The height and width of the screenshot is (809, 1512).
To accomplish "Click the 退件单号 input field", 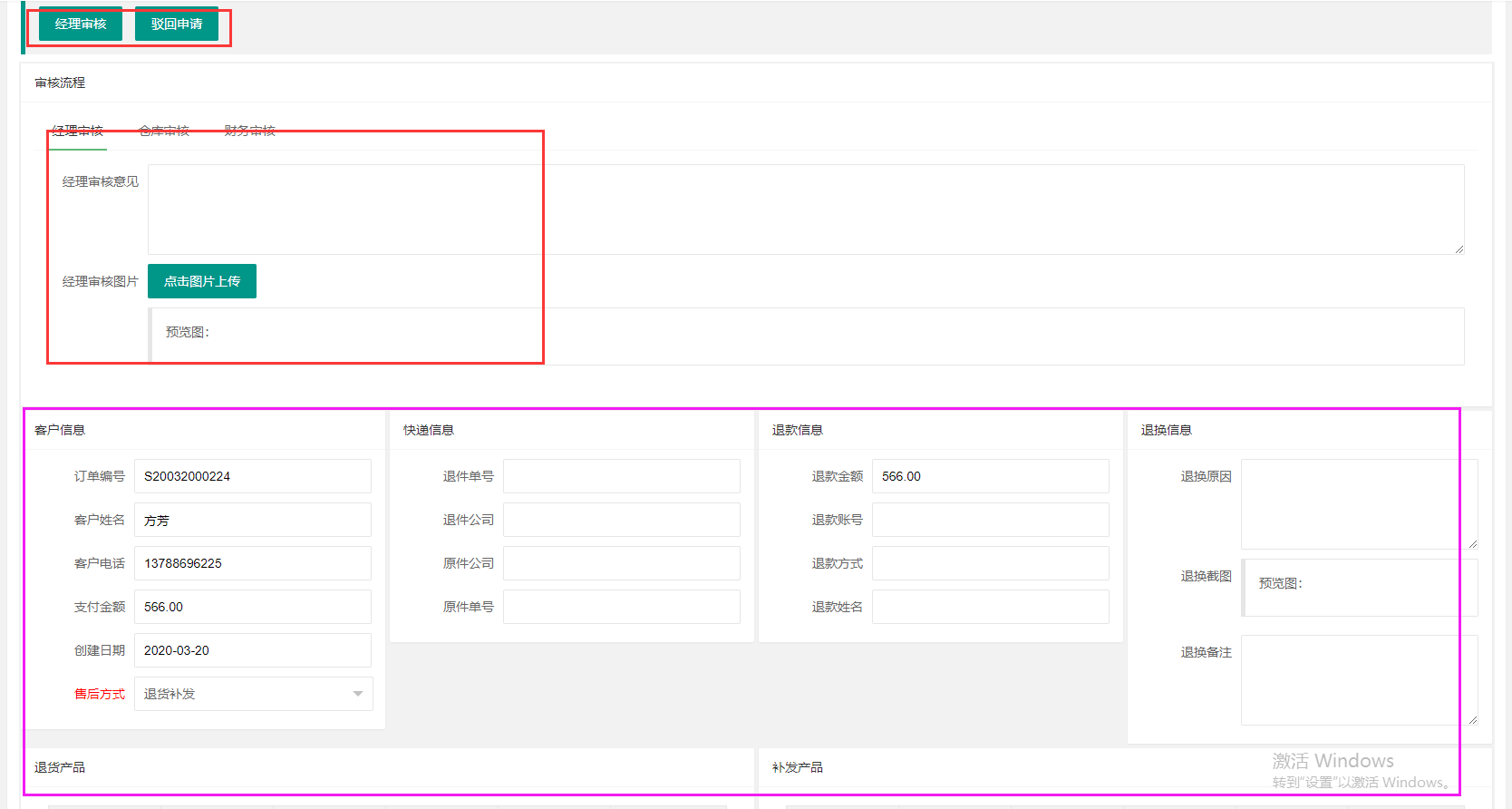I will point(622,476).
